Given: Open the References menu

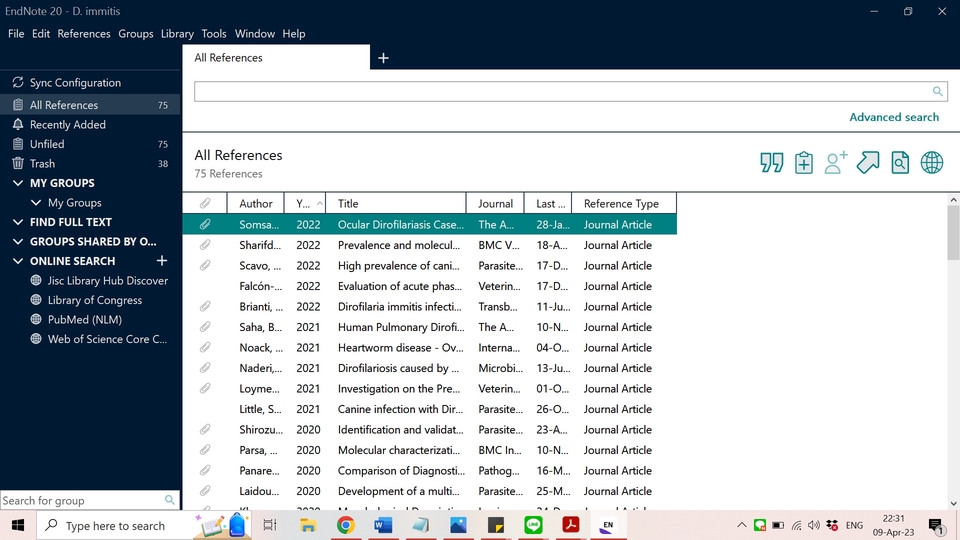Looking at the screenshot, I should click(x=84, y=34).
